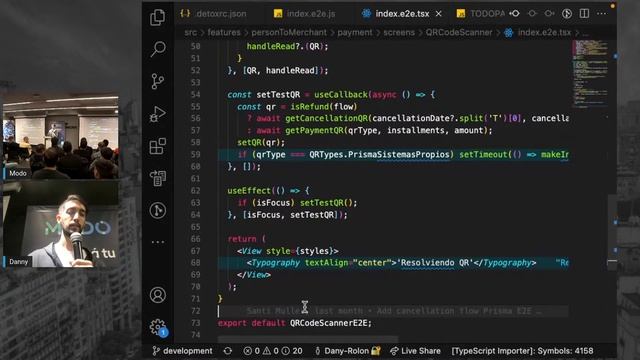Screen dimensions: 640x360
Task: Synchronize changes via status bar sync icon
Action: [228, 351]
